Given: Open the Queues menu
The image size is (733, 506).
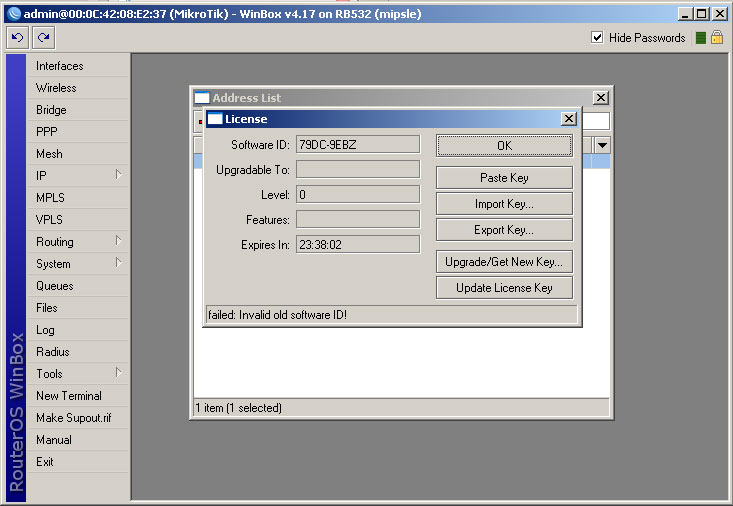Looking at the screenshot, I should click(78, 286).
